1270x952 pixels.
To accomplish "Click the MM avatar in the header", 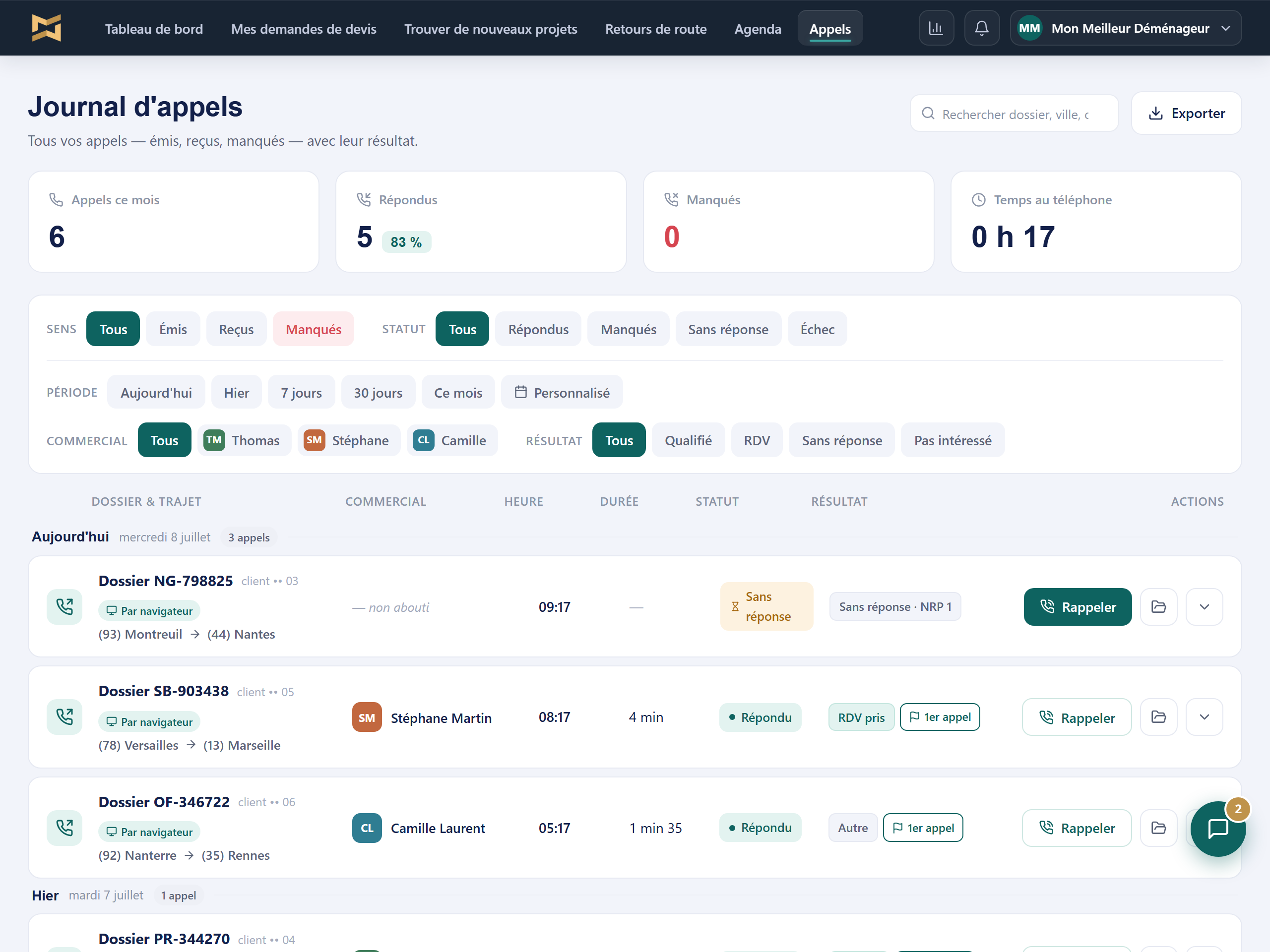I will (x=1029, y=28).
